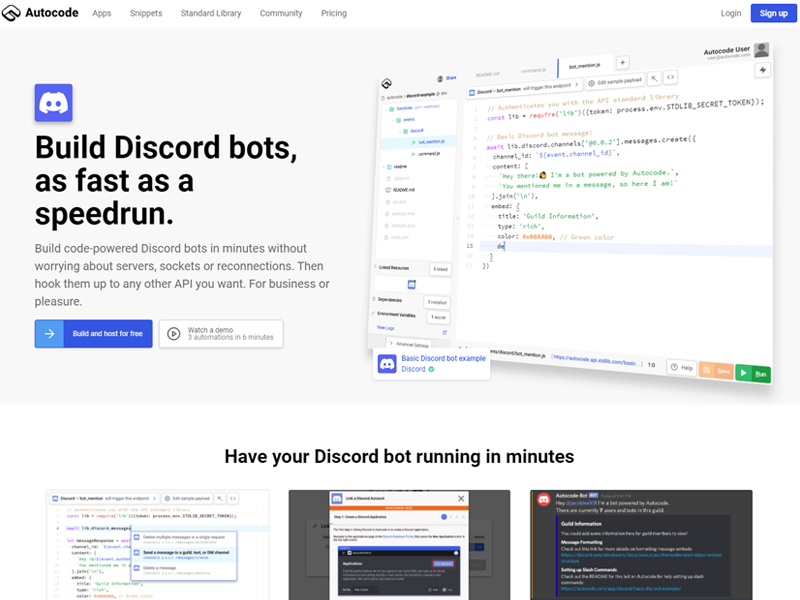
Task: Click the large Discord logo icon
Action: [x=54, y=103]
